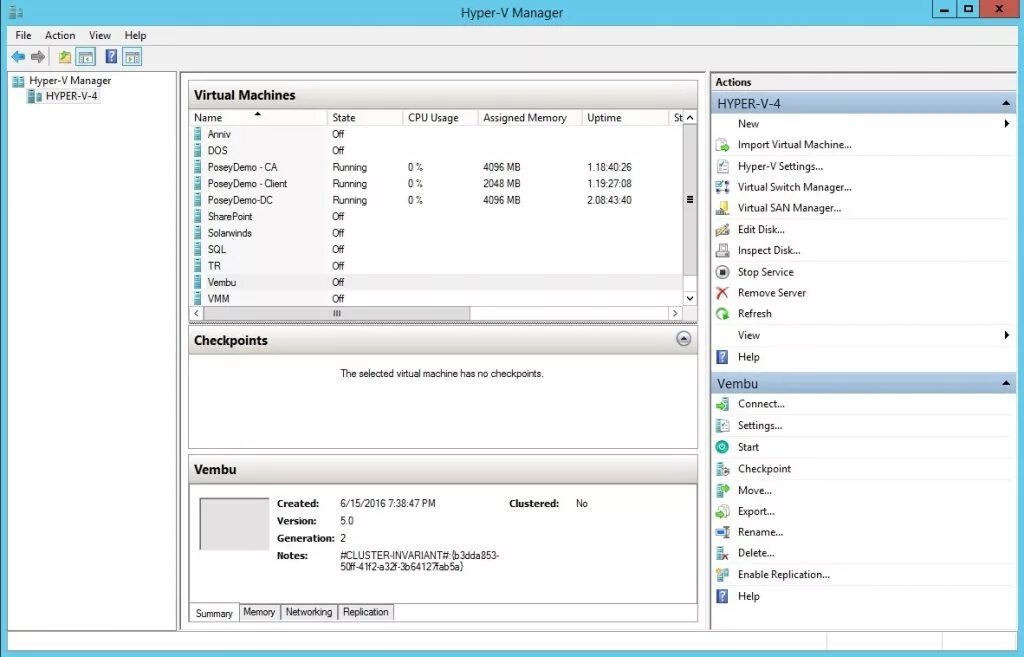1024x657 pixels.
Task: Select the Solarwinds virtual machine row
Action: [x=437, y=232]
